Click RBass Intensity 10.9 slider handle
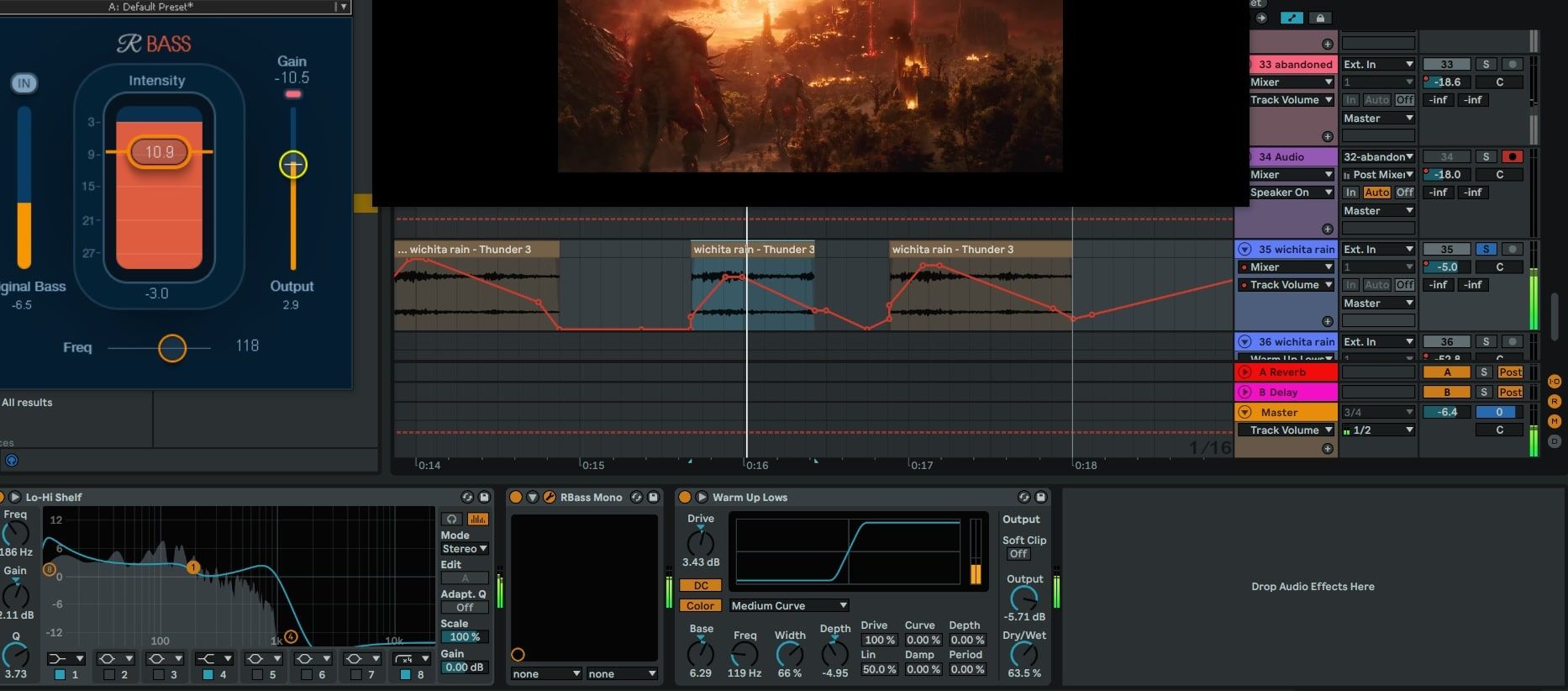1568x691 pixels. point(160,152)
